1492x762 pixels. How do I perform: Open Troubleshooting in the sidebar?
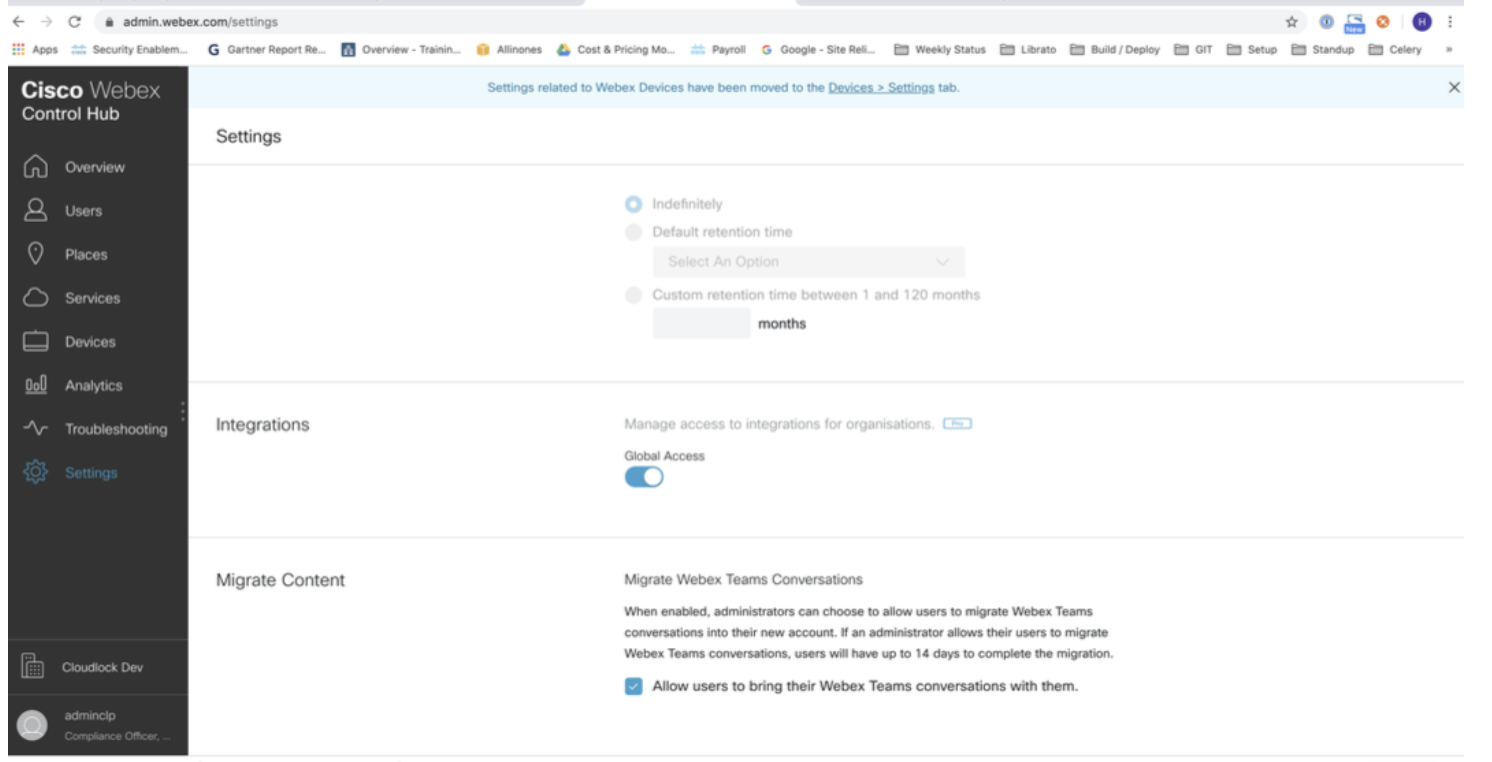(95, 429)
